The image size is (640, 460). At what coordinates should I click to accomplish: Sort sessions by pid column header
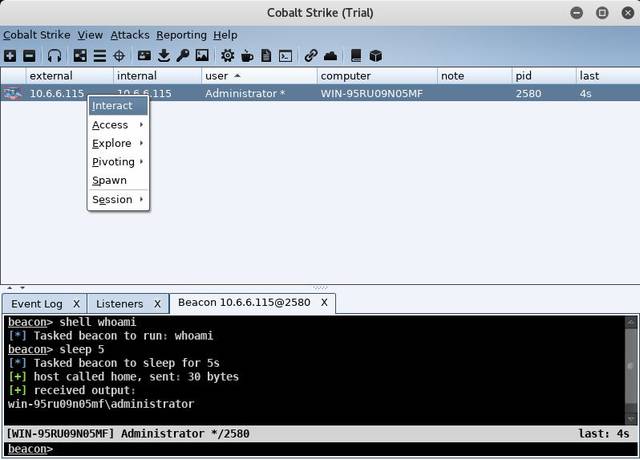[x=544, y=76]
